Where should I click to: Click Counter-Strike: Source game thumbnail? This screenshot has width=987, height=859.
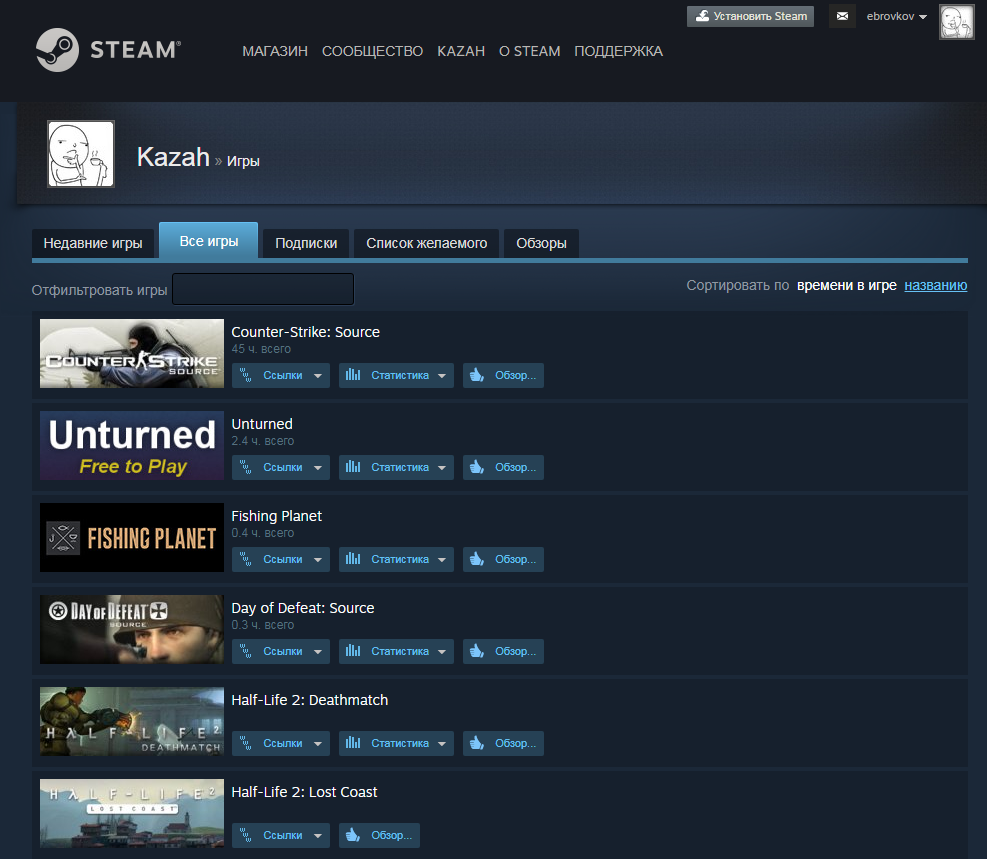[x=132, y=353]
